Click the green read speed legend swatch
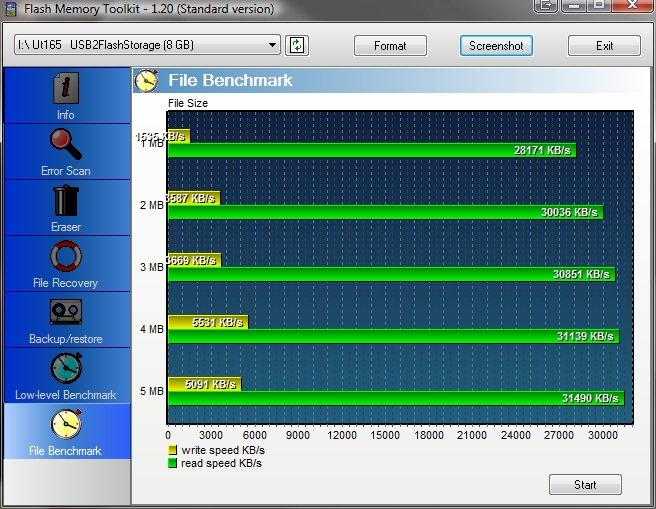 tap(173, 463)
